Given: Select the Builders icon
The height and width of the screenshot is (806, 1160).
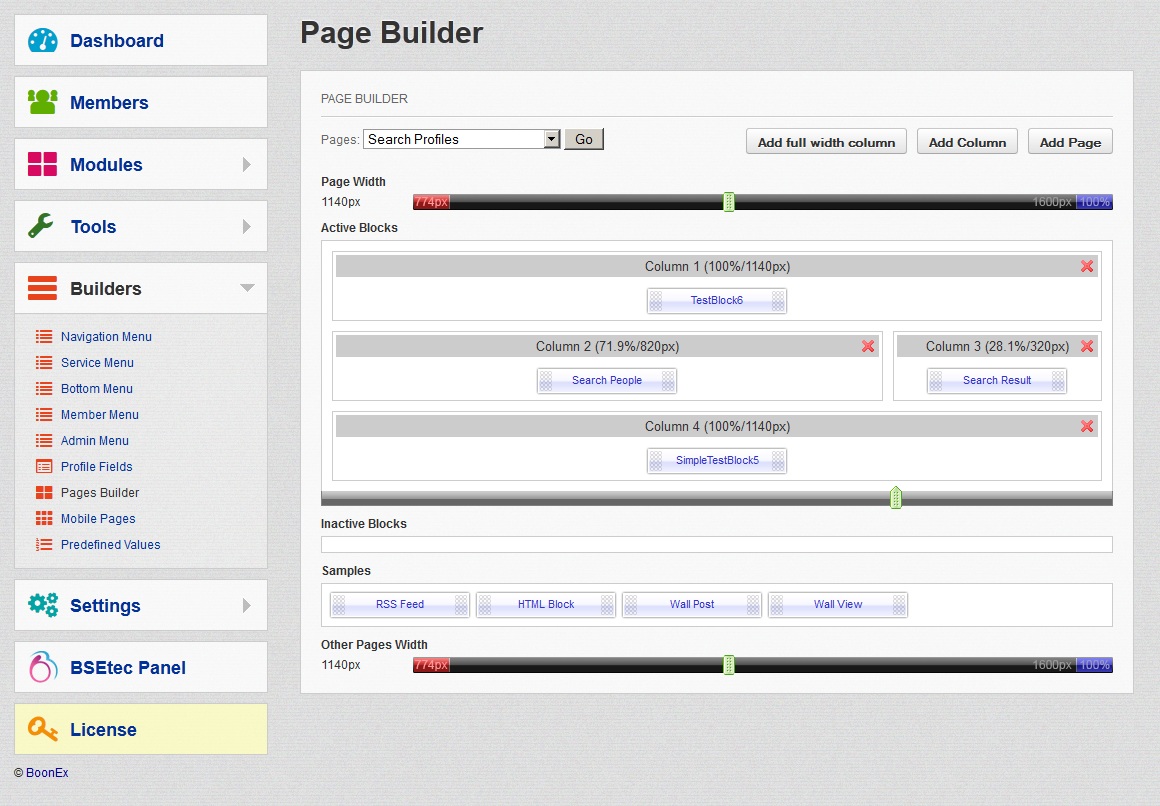Looking at the screenshot, I should [41, 287].
